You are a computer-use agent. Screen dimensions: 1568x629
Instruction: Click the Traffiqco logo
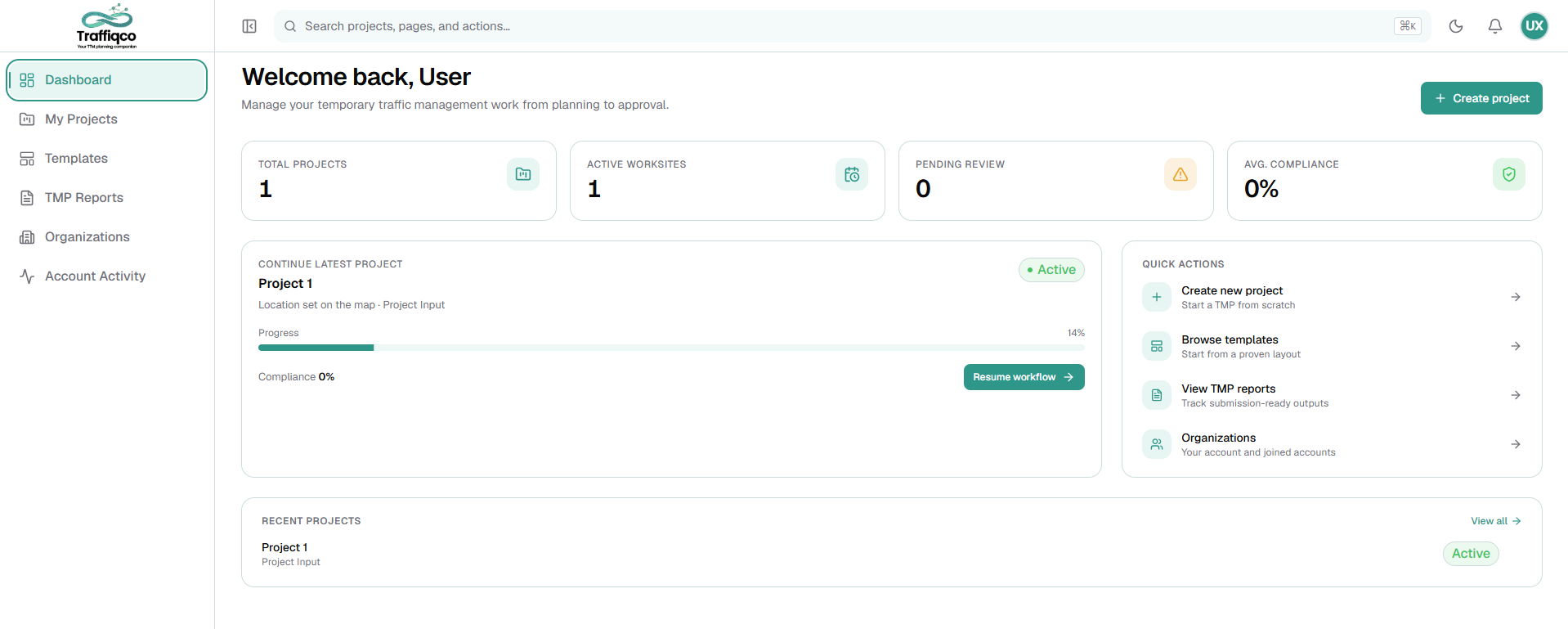tap(106, 26)
